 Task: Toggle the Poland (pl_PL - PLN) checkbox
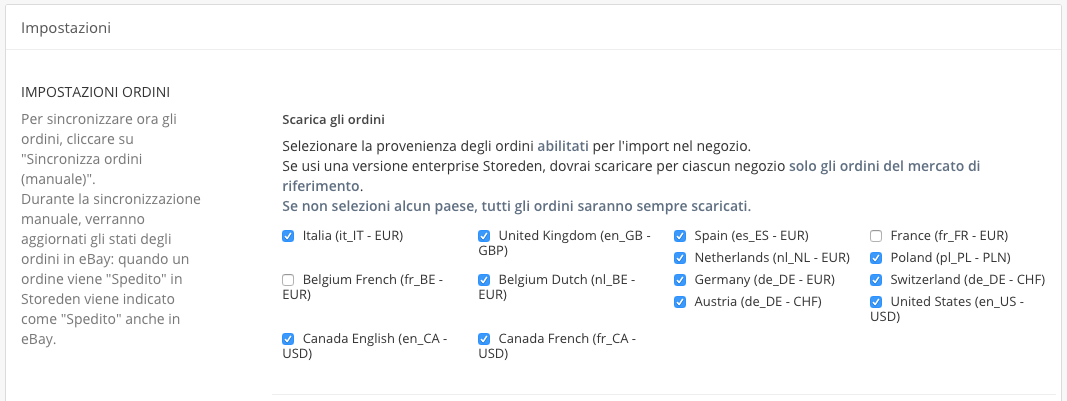tap(876, 258)
